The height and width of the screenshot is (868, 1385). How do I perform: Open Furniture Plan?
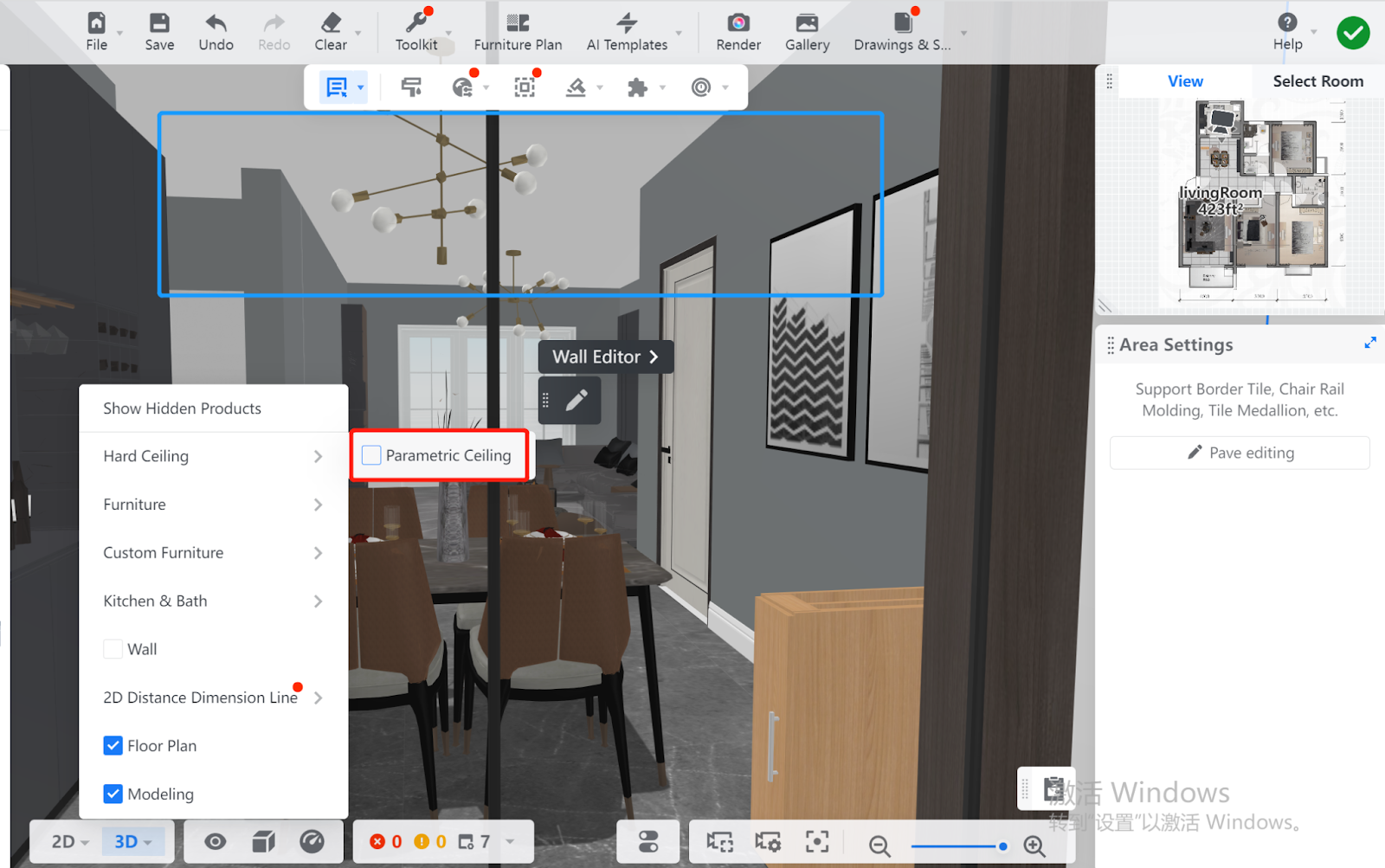pyautogui.click(x=518, y=31)
